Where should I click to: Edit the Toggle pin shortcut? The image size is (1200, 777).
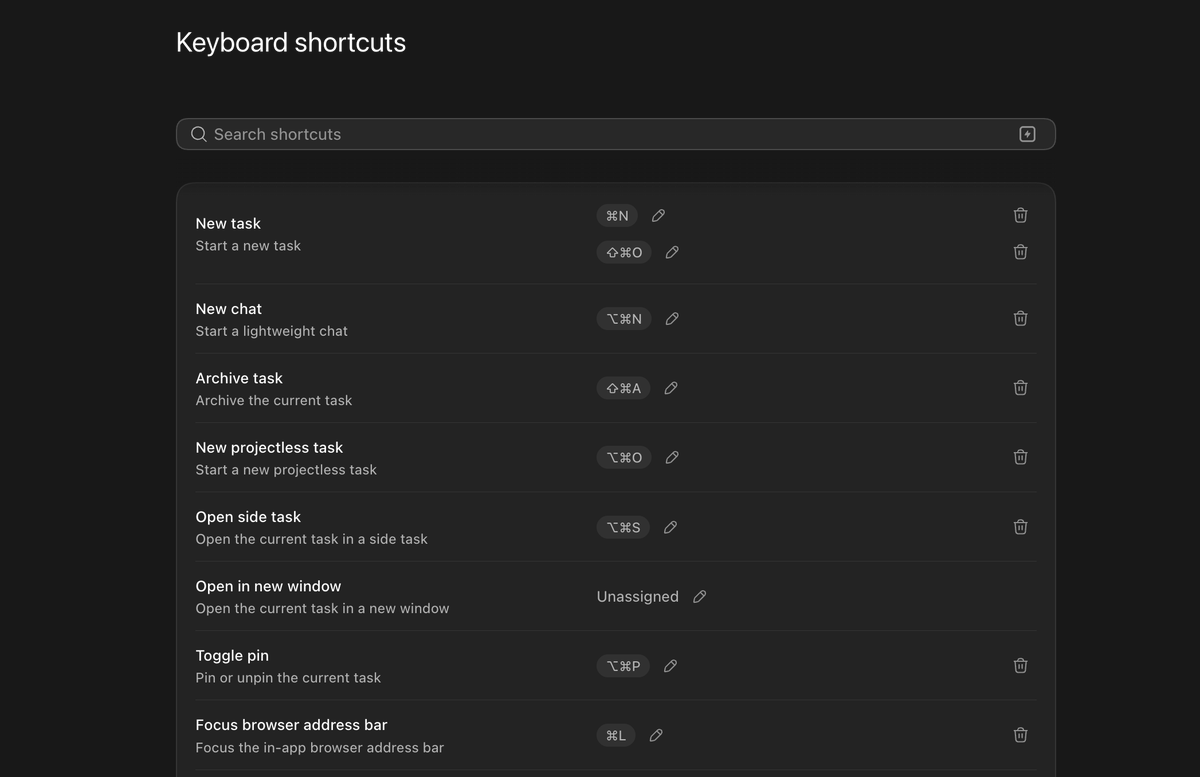[x=670, y=666]
